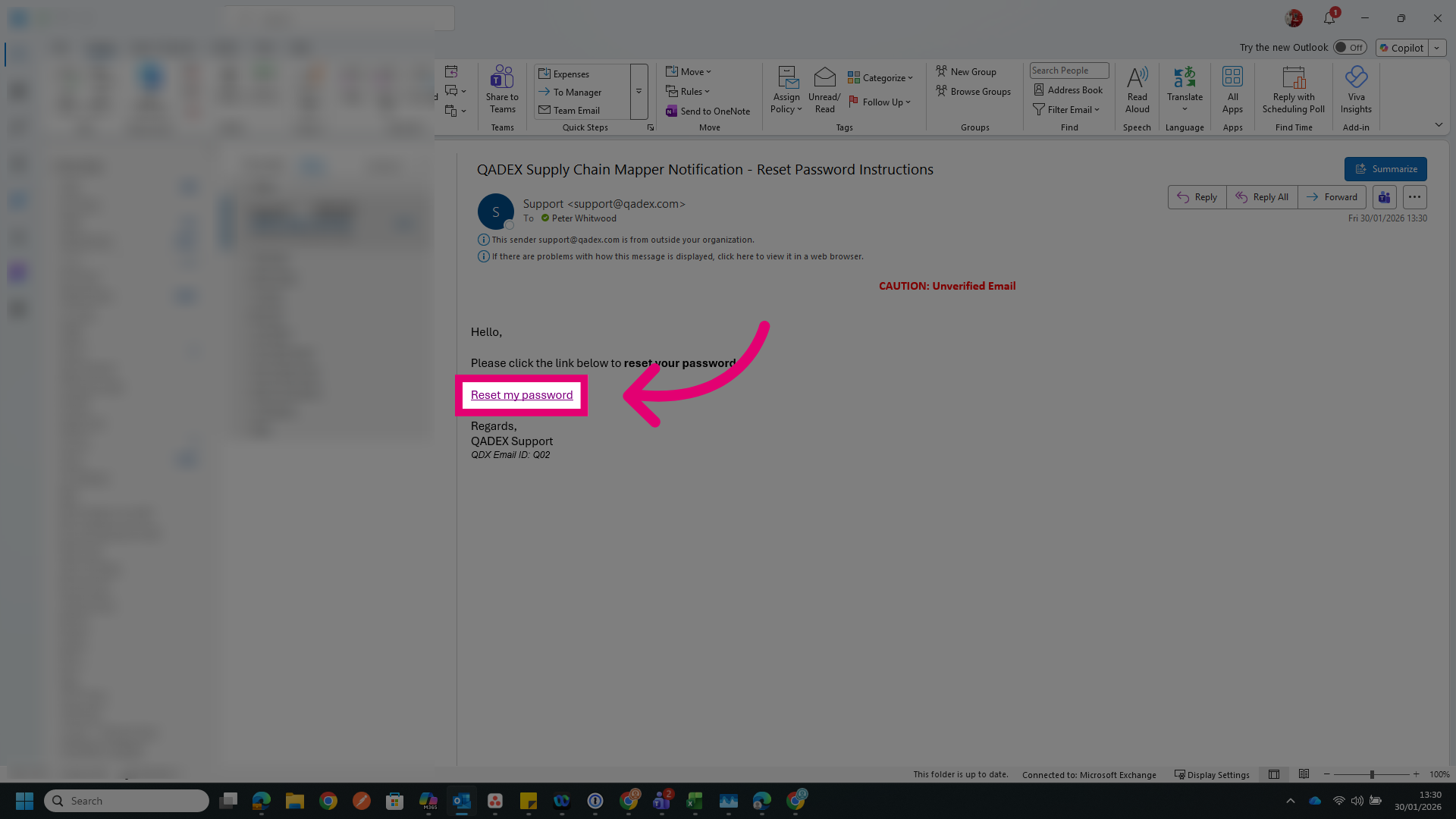Collapse the ribbon with the chevron
Image resolution: width=1456 pixels, height=819 pixels.
pos(1439,124)
